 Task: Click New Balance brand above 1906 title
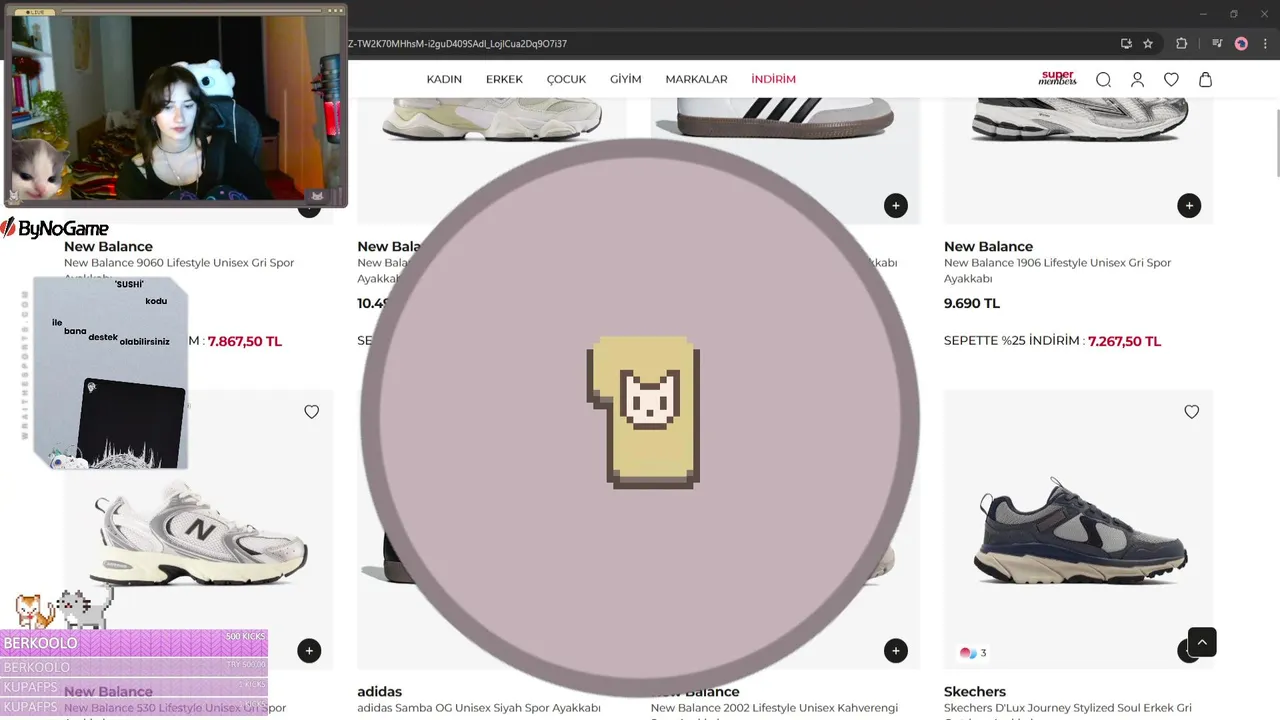(988, 246)
